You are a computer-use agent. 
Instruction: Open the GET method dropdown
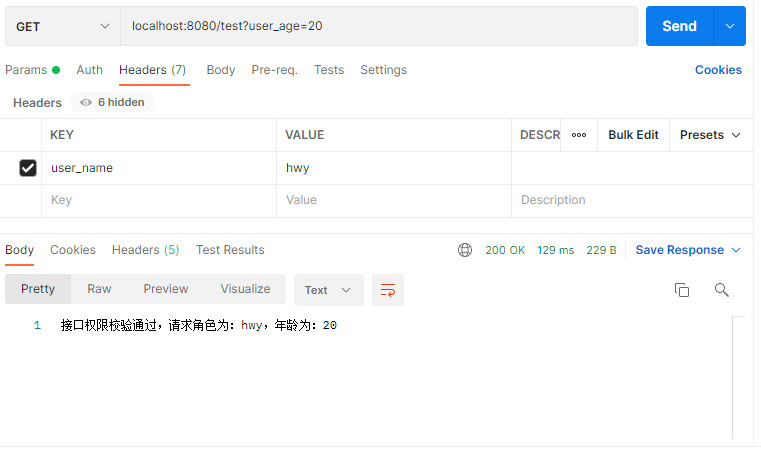pyautogui.click(x=63, y=26)
